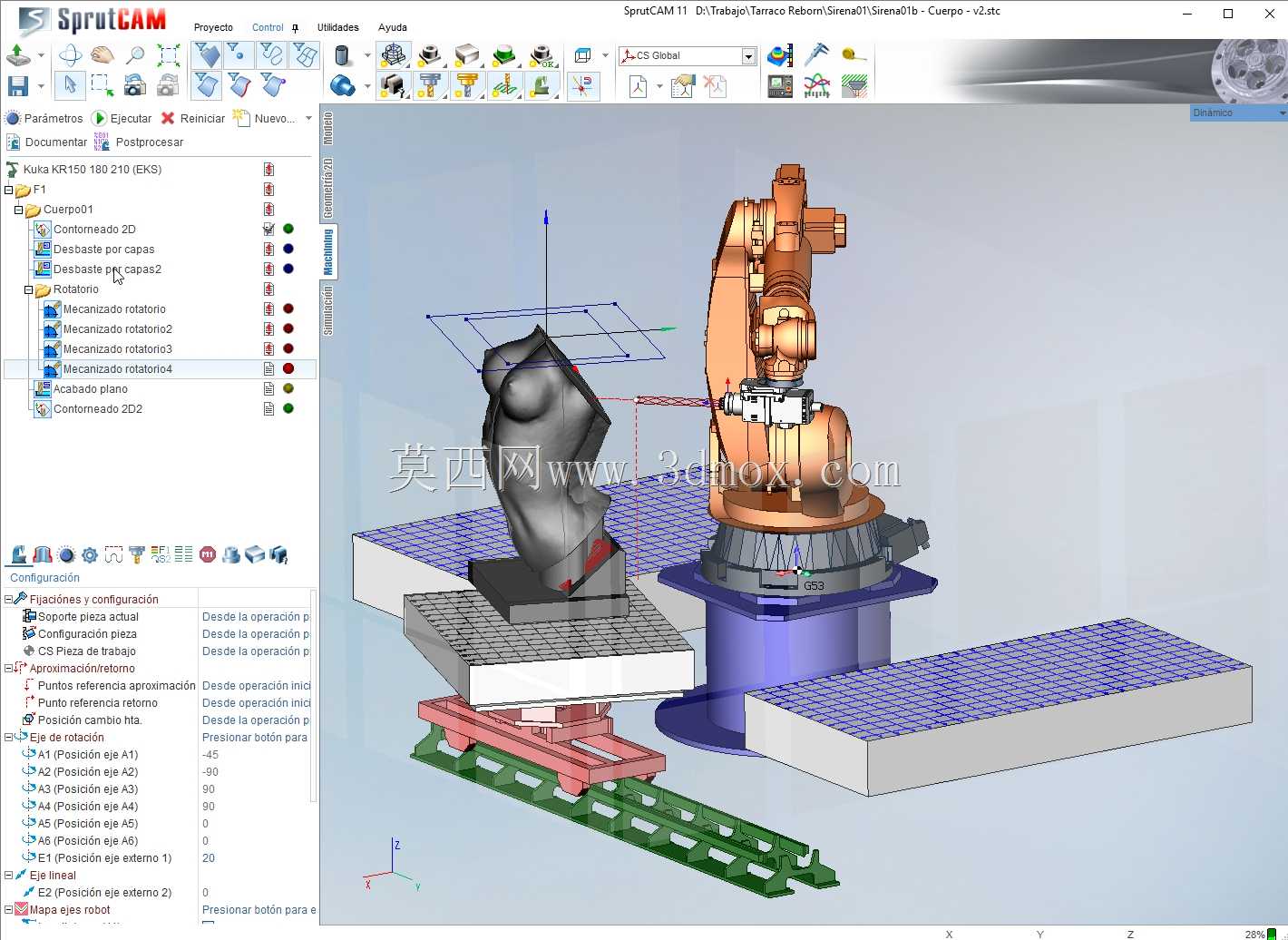Screen dimensions: 1288x940
Task: Click the yellow tape measure tool
Action: (x=854, y=55)
